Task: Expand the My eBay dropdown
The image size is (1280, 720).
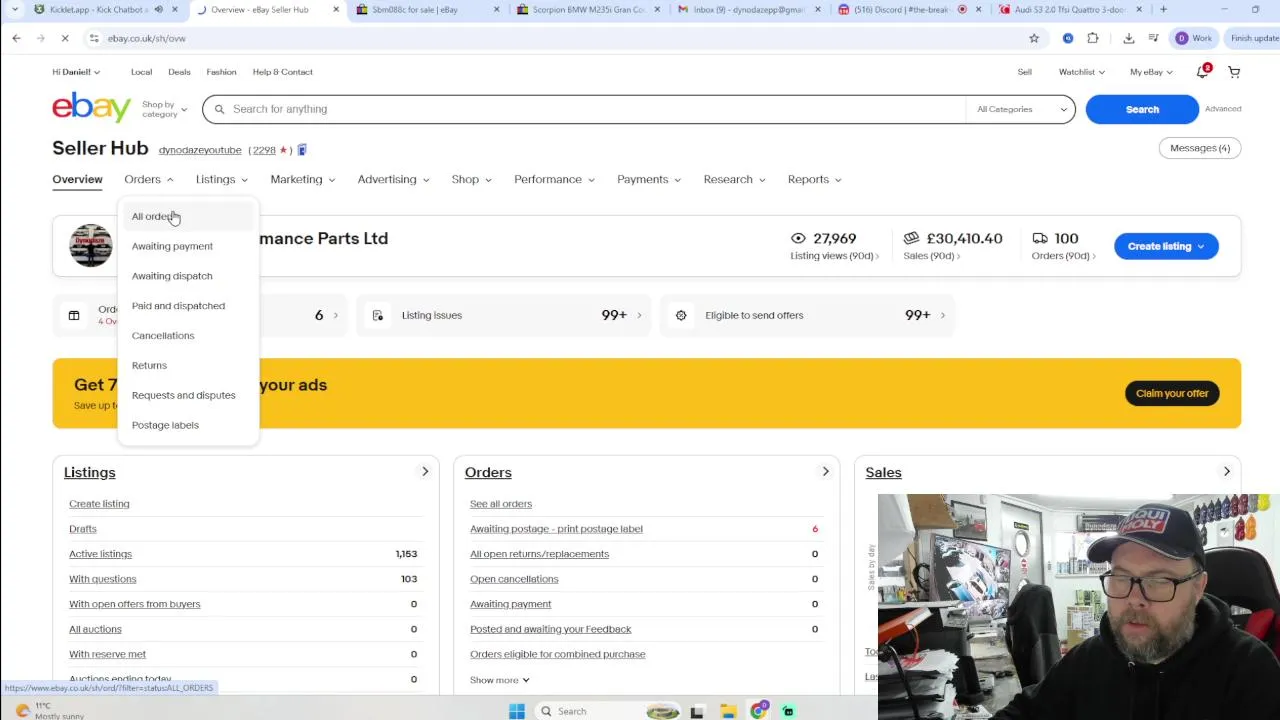Action: click(x=1151, y=72)
